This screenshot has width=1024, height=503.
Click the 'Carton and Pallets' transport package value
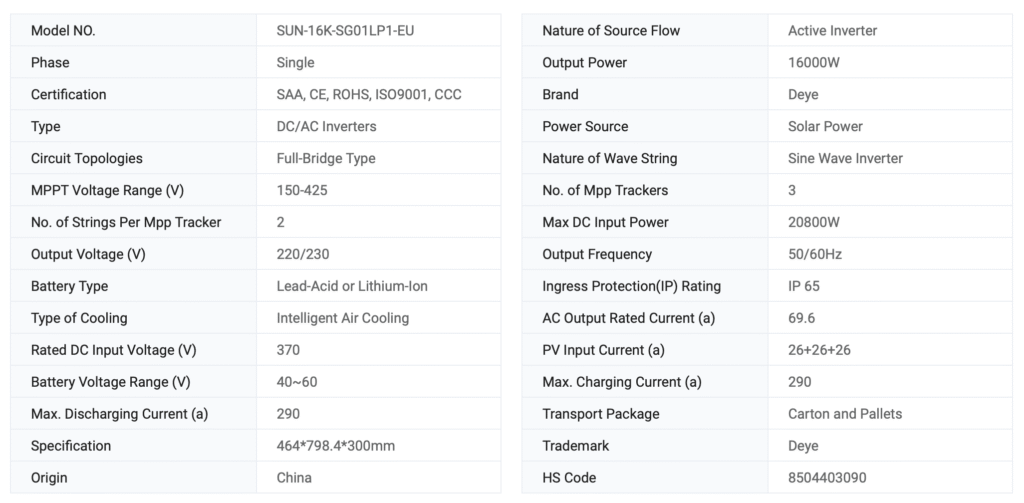[845, 414]
